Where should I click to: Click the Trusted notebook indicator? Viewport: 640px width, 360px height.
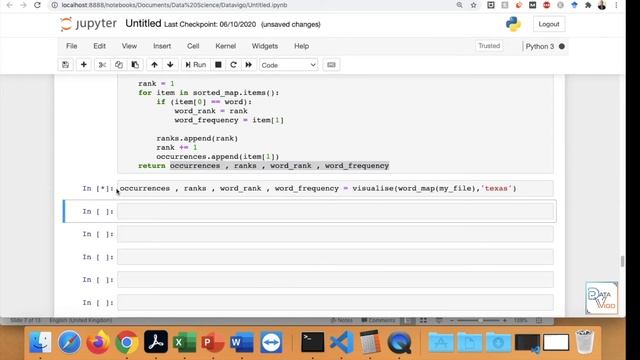click(489, 46)
